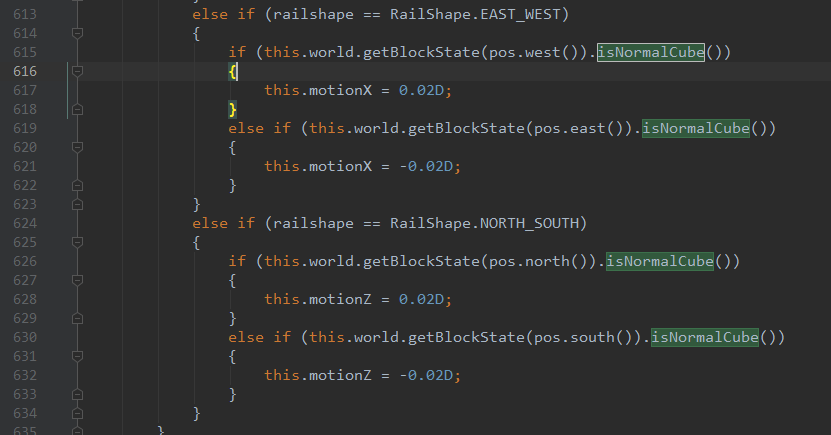Toggle the fold end marker on line 633
This screenshot has height=435, width=831.
pos(77,394)
